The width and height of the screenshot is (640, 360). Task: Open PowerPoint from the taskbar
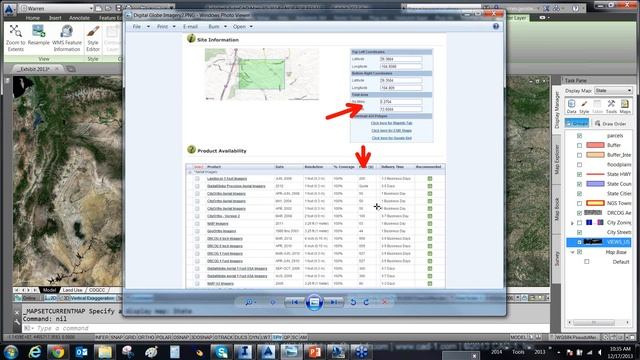[x=314, y=352]
